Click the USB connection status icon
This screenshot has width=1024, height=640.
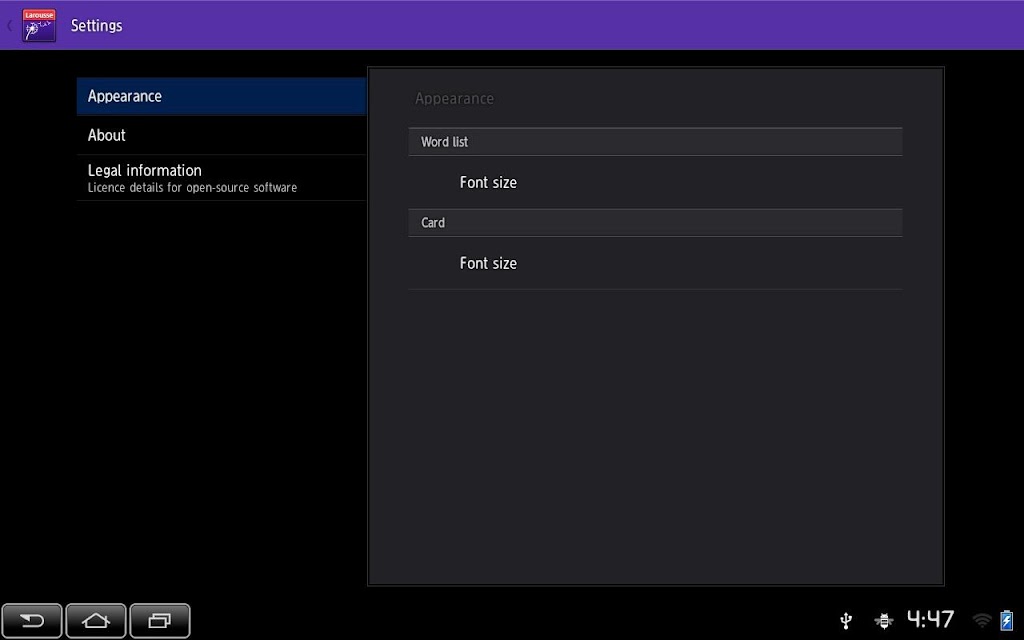point(846,620)
